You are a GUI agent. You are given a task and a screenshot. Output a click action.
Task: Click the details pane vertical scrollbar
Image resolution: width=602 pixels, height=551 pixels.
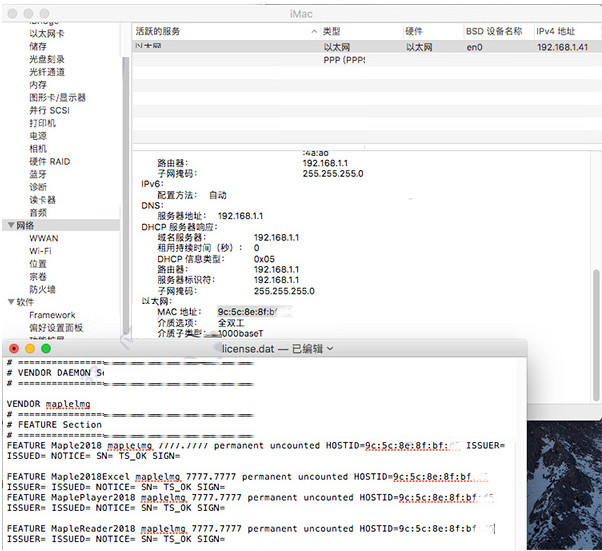click(596, 334)
